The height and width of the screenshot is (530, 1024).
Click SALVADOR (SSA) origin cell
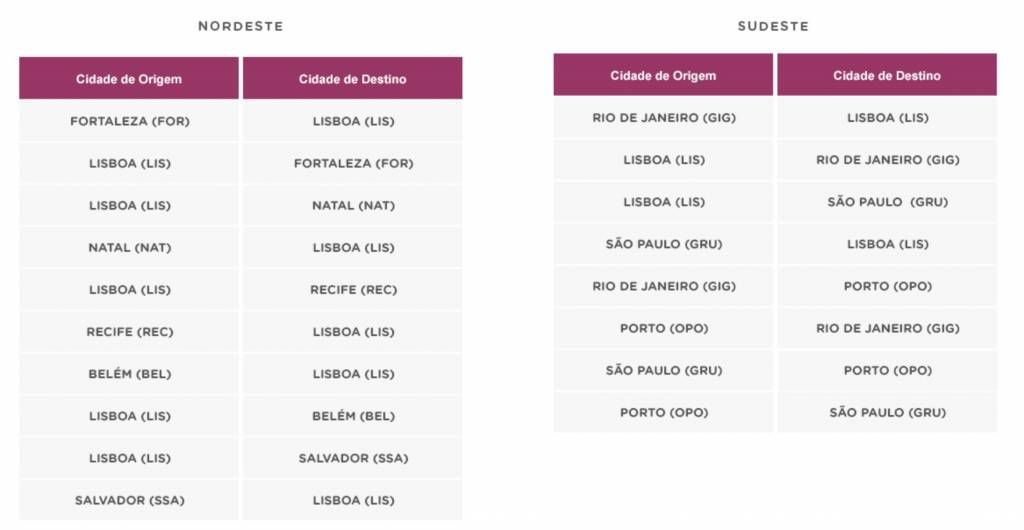click(x=129, y=500)
